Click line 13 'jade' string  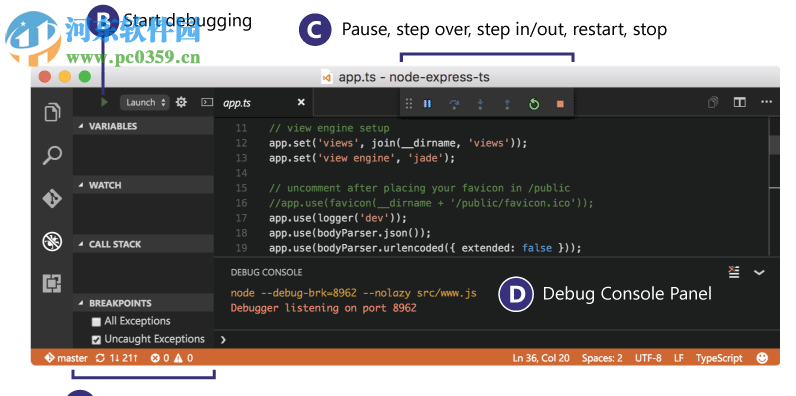pyautogui.click(x=426, y=158)
